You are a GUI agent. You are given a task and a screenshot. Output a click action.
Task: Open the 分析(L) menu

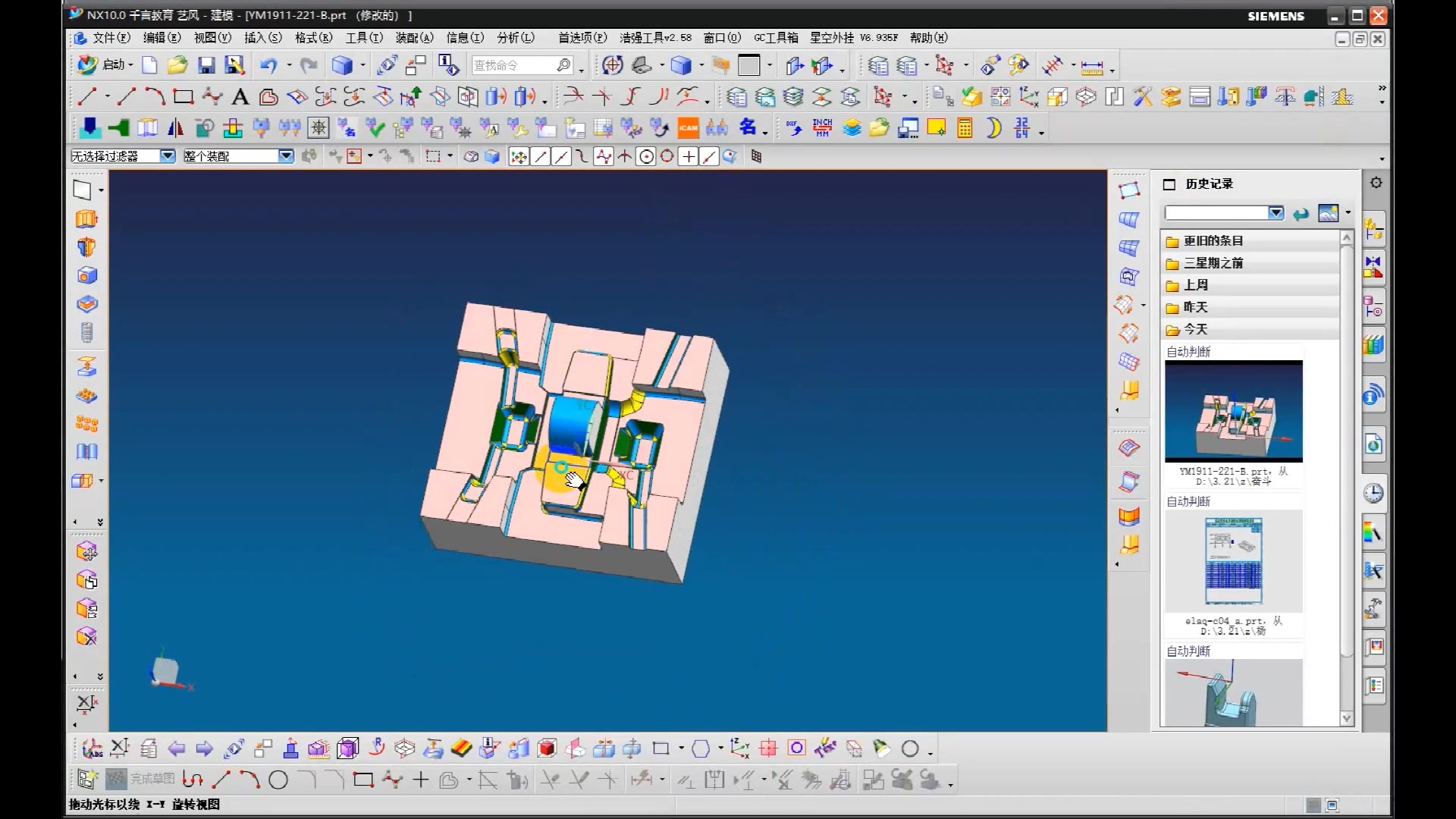pos(516,38)
